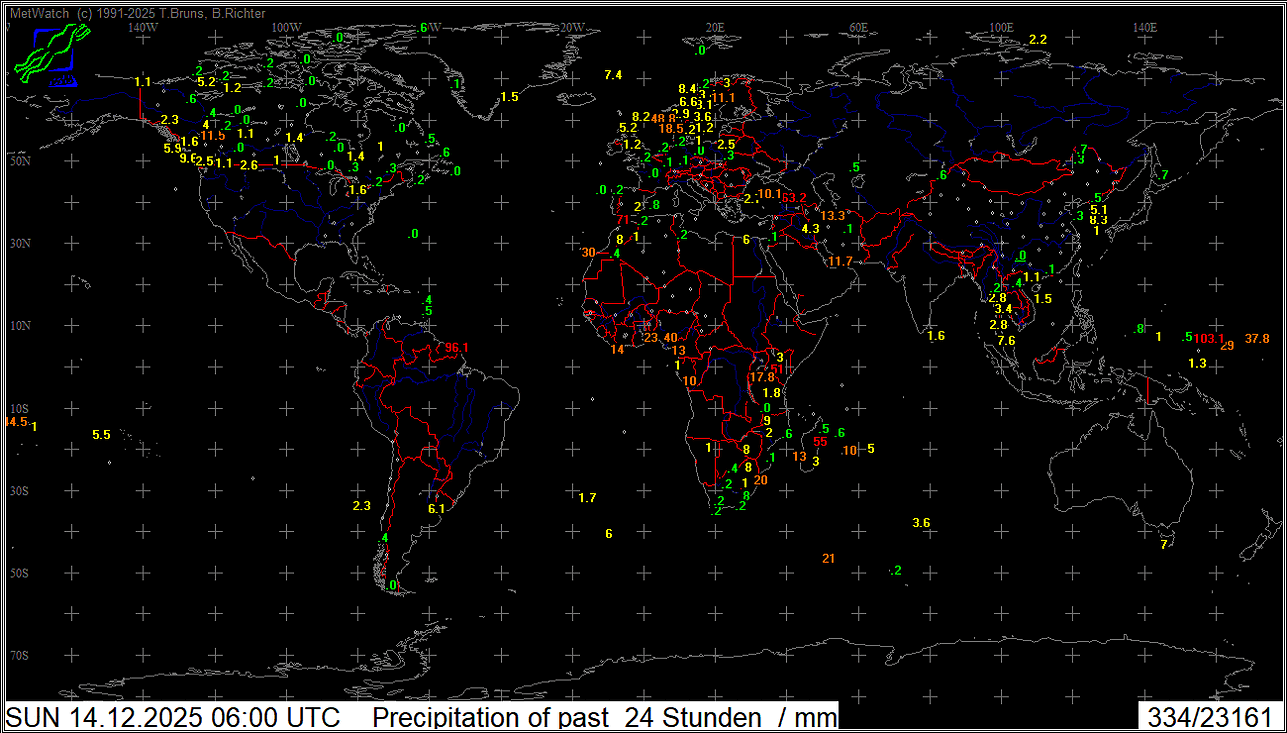Click the orange 21 in southern Indian Ocean
This screenshot has width=1287, height=733.
[x=828, y=559]
